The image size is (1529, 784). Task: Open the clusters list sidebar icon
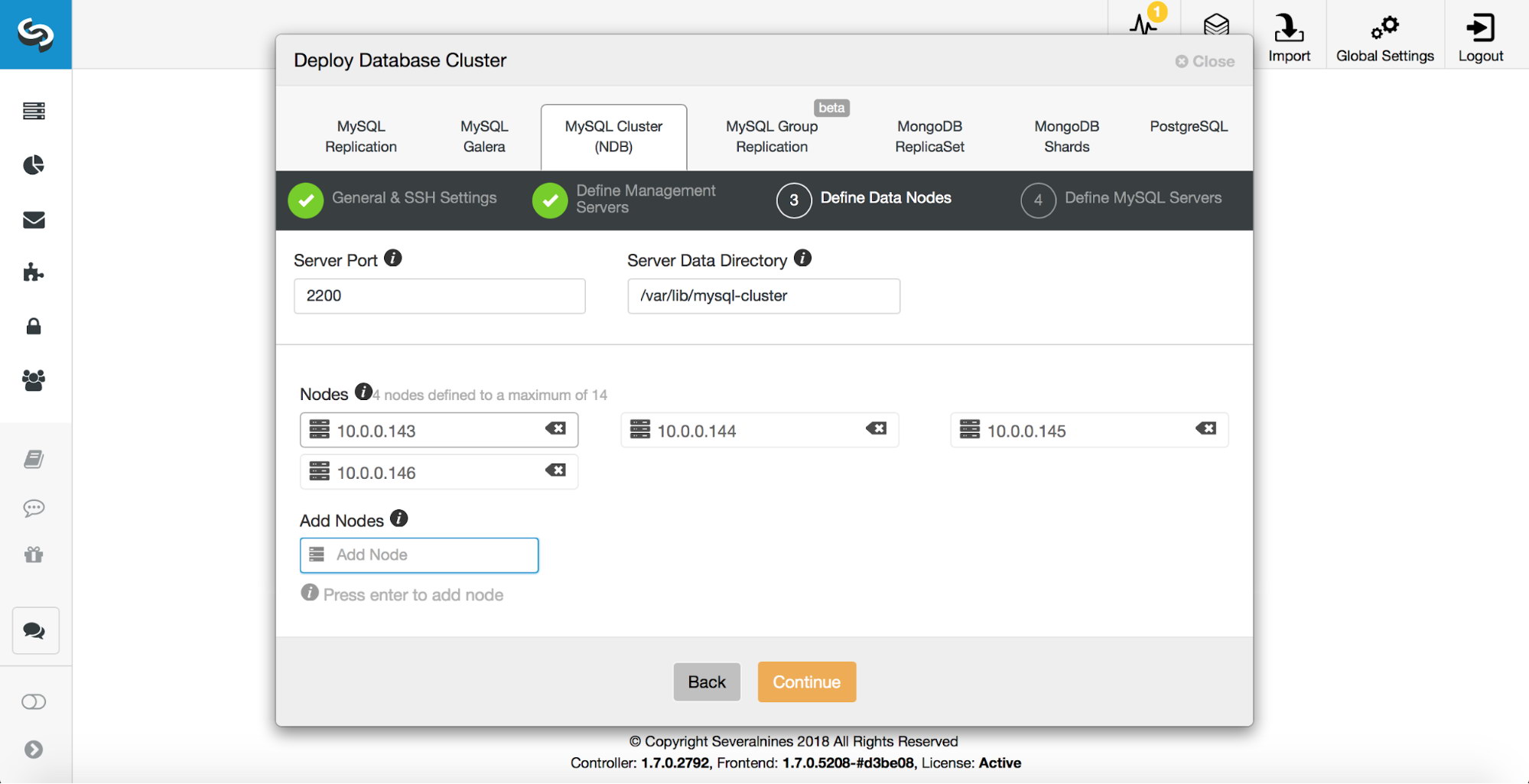pos(34,111)
